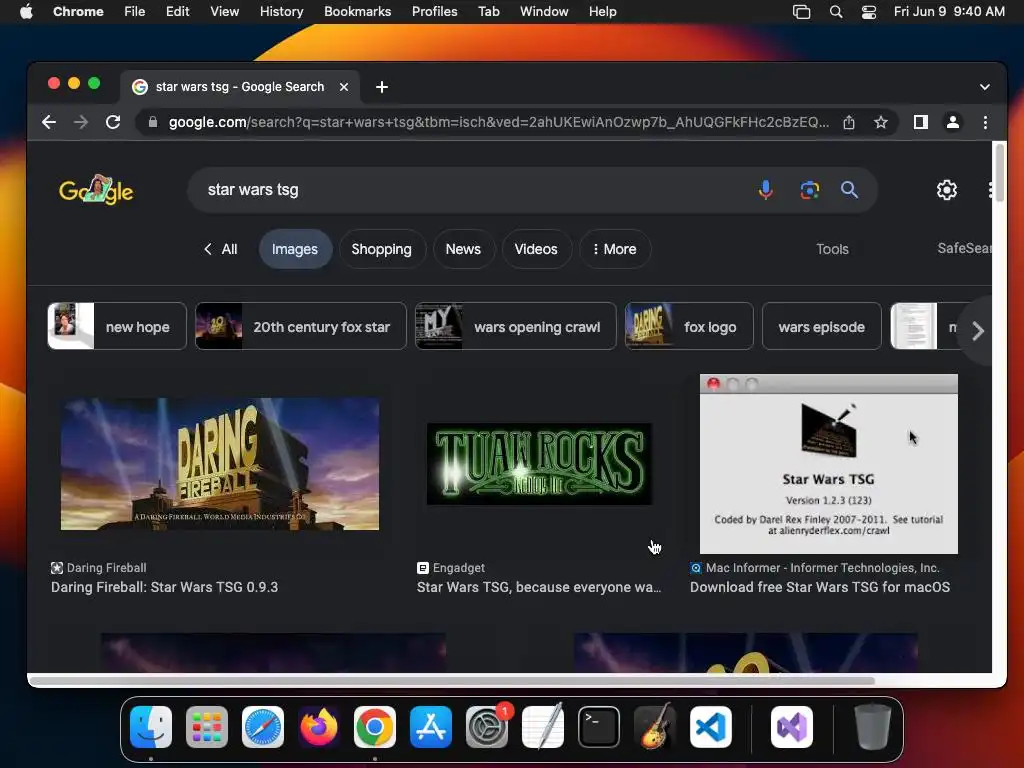Image resolution: width=1024 pixels, height=768 pixels.
Task: Go back to the previous page
Action: coord(49,122)
